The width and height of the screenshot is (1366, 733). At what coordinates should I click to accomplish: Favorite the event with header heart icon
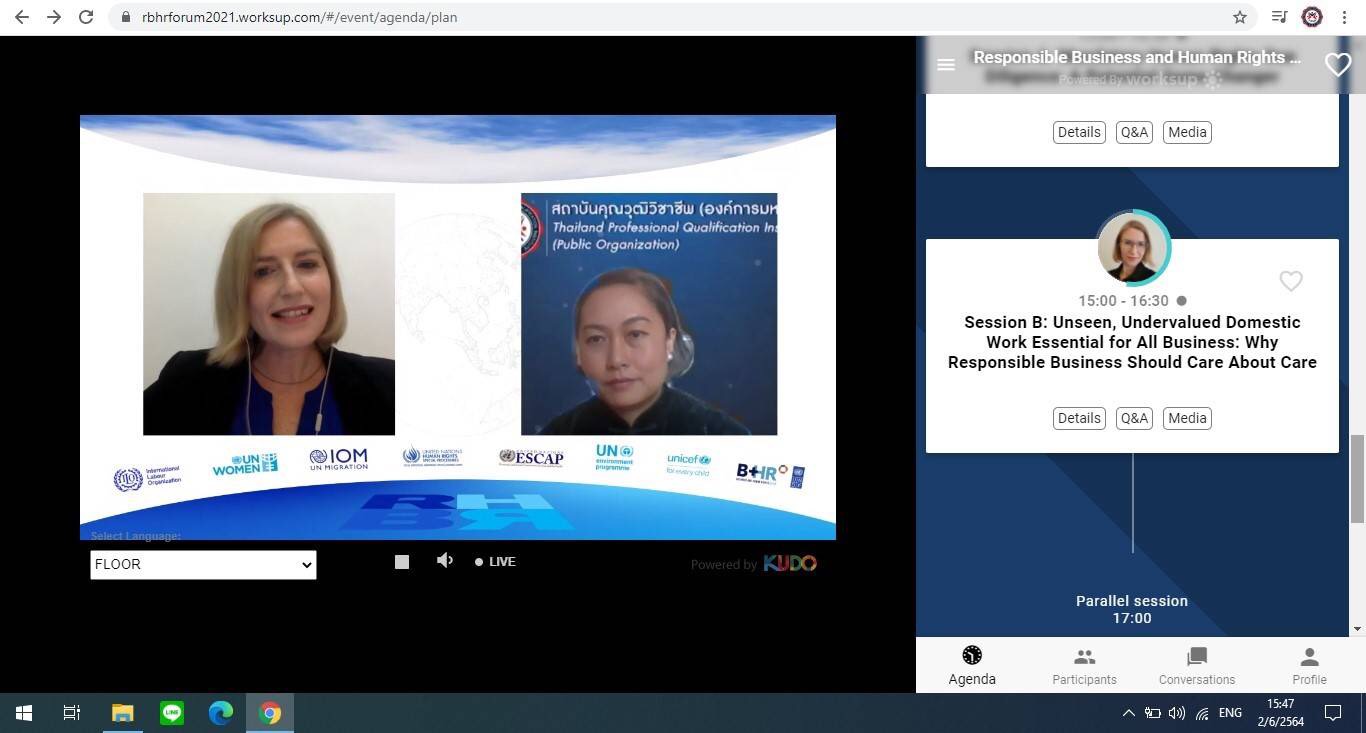point(1337,65)
